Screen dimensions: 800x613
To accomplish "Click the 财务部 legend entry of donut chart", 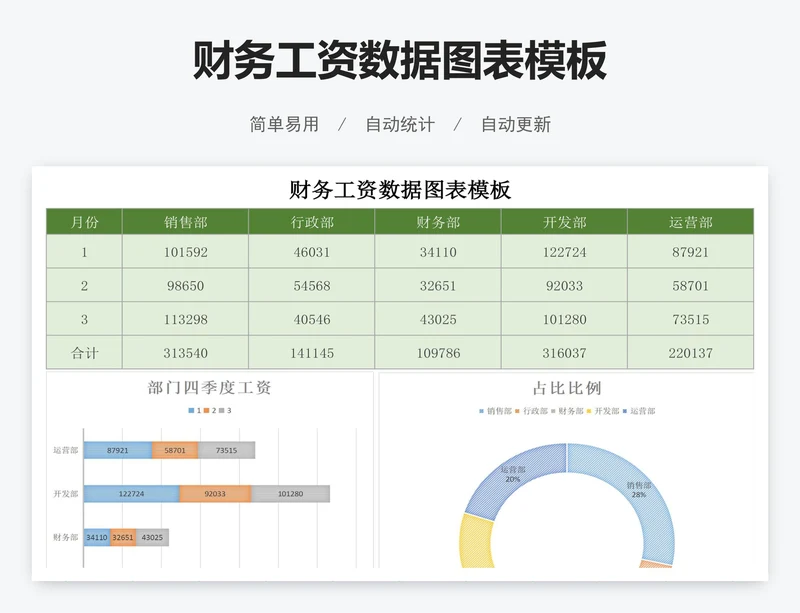I will pos(567,411).
